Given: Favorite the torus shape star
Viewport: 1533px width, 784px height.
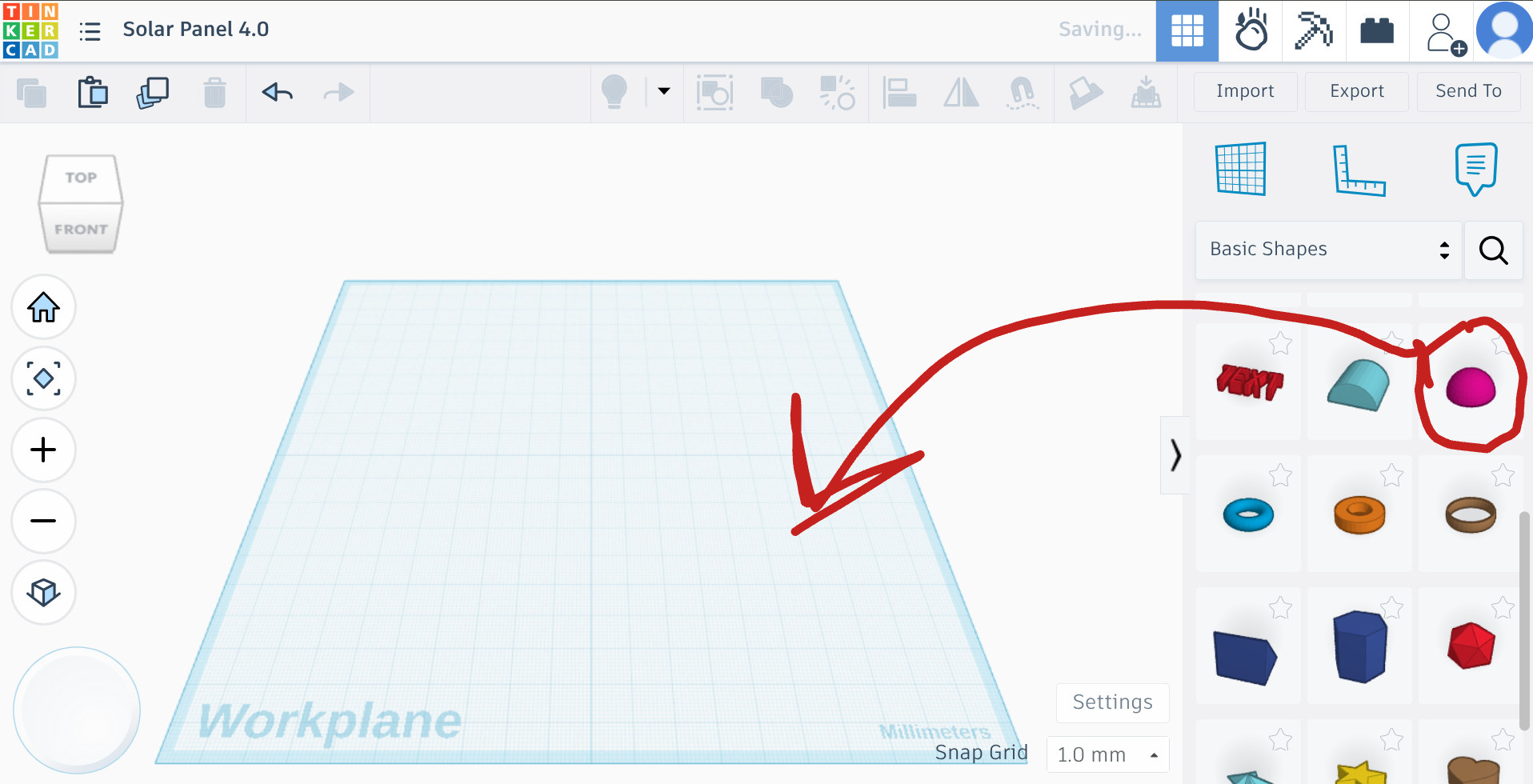Looking at the screenshot, I should click(1280, 475).
